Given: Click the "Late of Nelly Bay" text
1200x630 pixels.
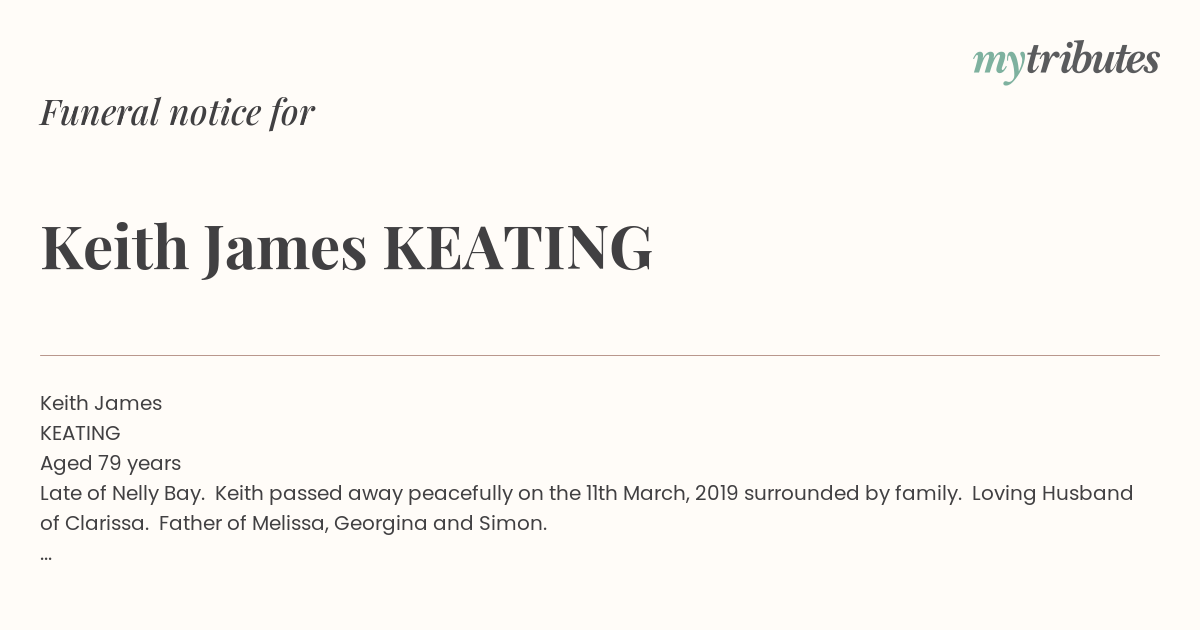Looking at the screenshot, I should (x=120, y=493).
